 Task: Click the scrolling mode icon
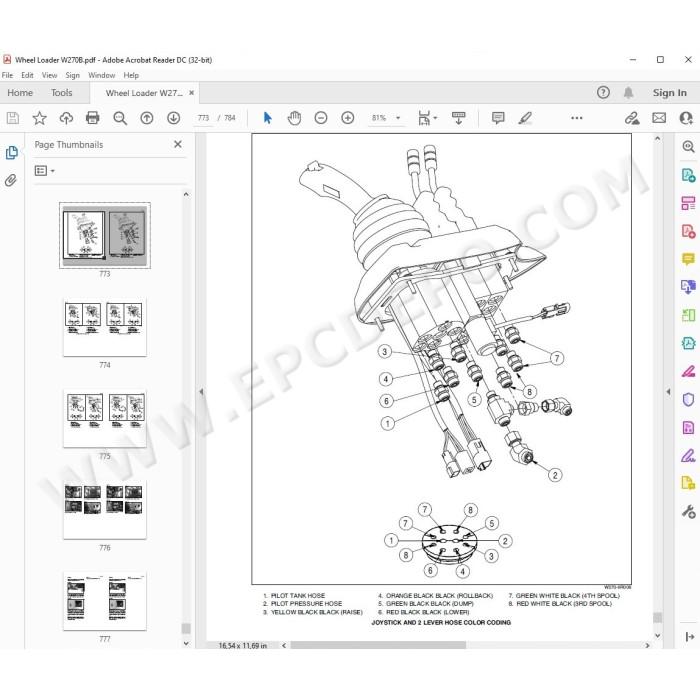458,118
